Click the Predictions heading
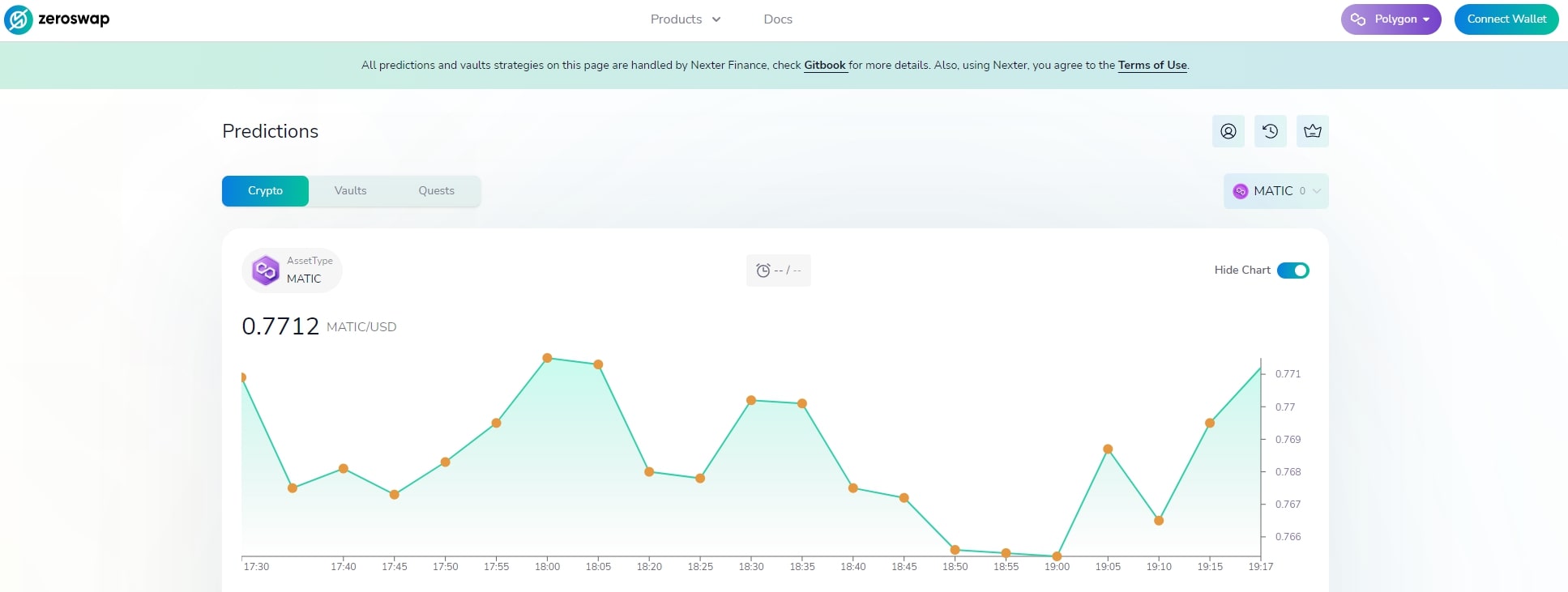 (x=271, y=131)
